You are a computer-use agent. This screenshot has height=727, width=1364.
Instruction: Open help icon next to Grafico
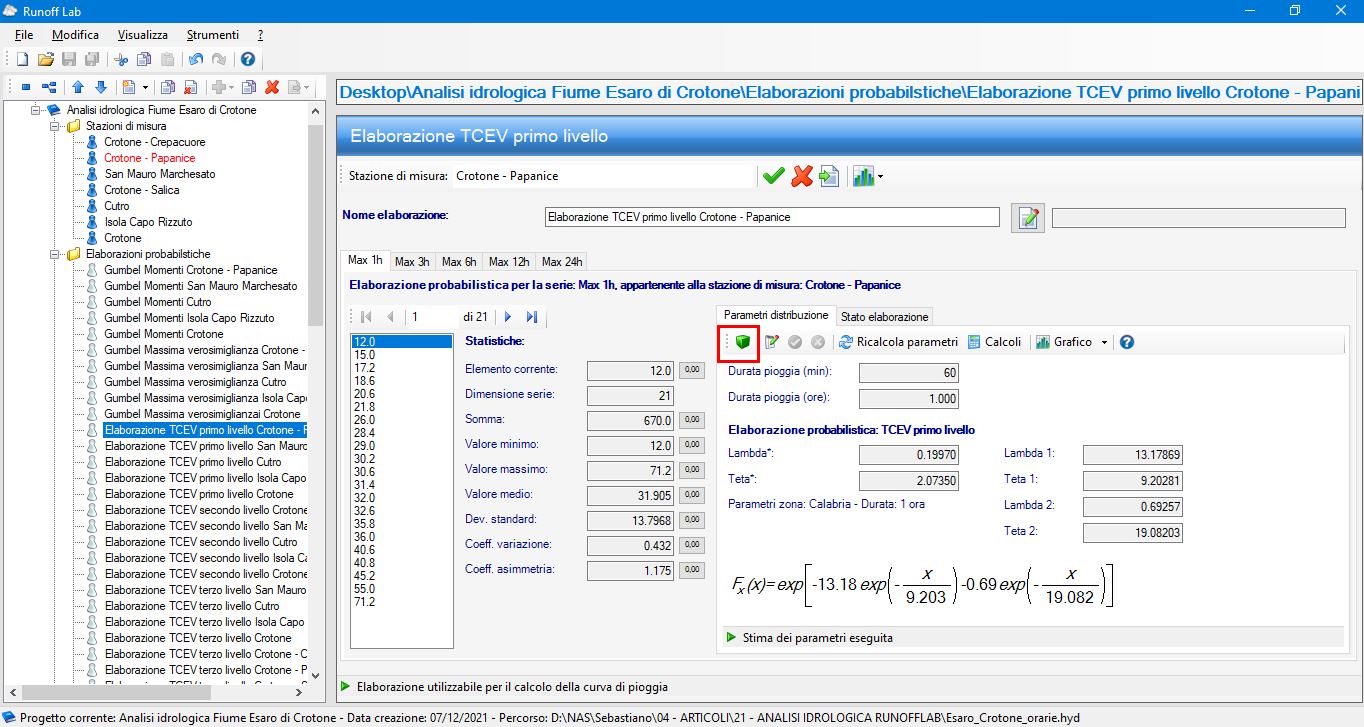[x=1127, y=342]
